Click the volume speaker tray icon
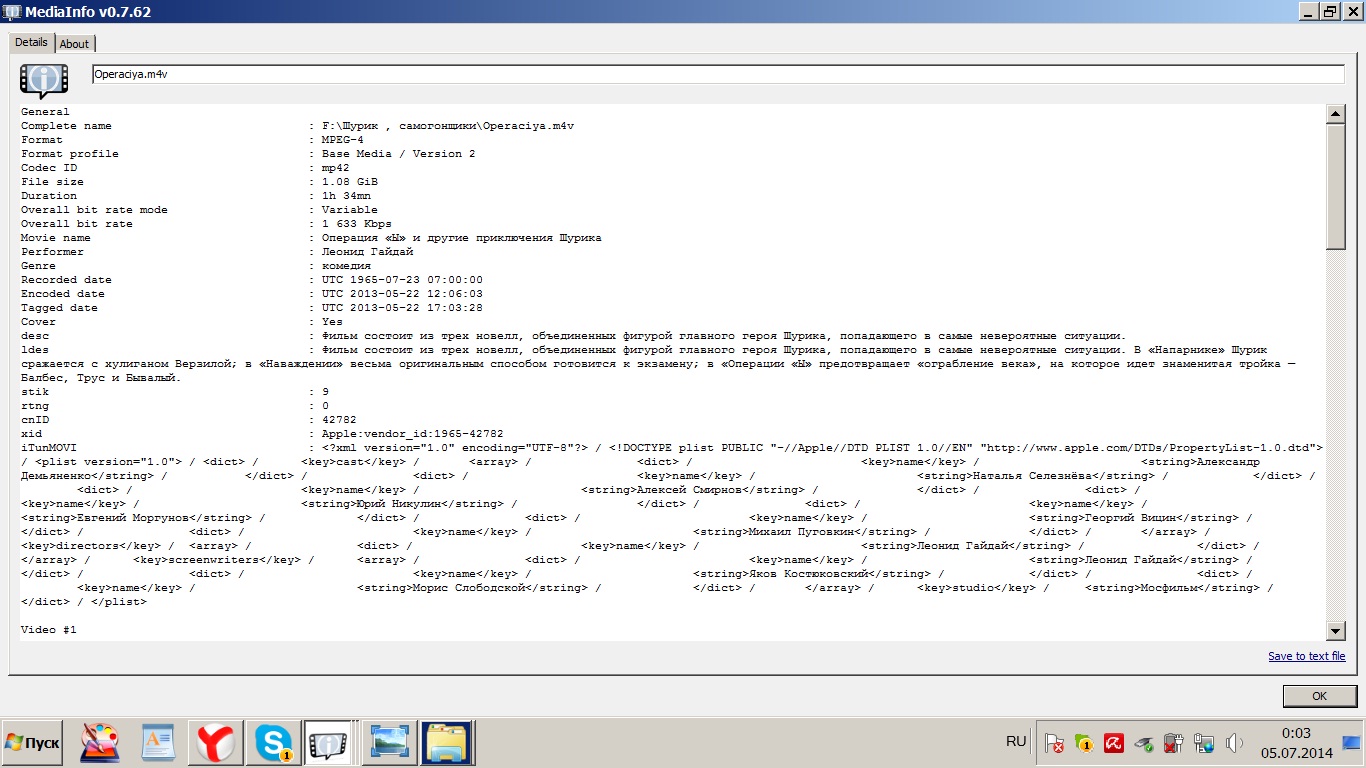This screenshot has width=1366, height=768. click(1234, 743)
